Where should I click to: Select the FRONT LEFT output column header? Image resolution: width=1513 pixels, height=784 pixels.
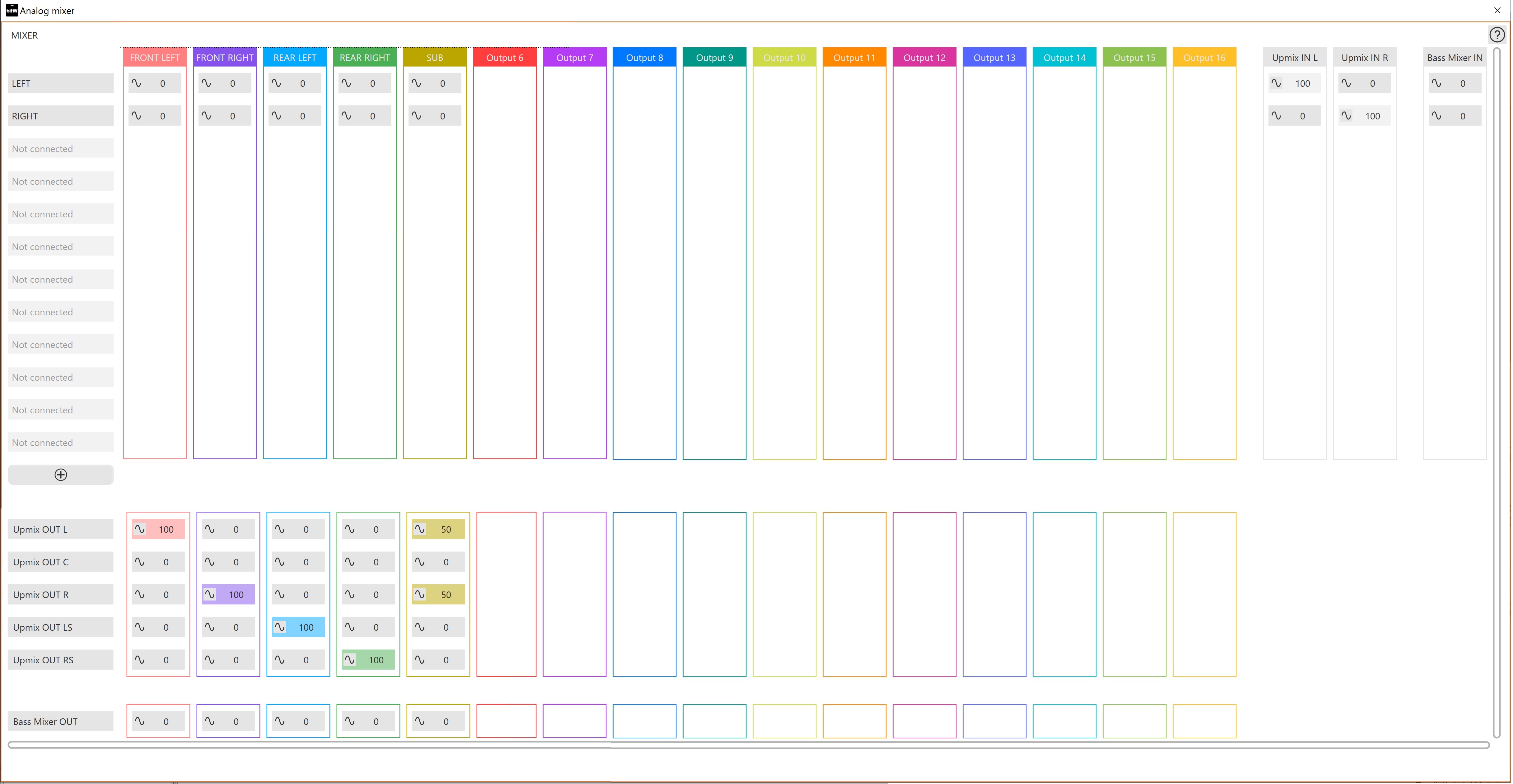(154, 58)
